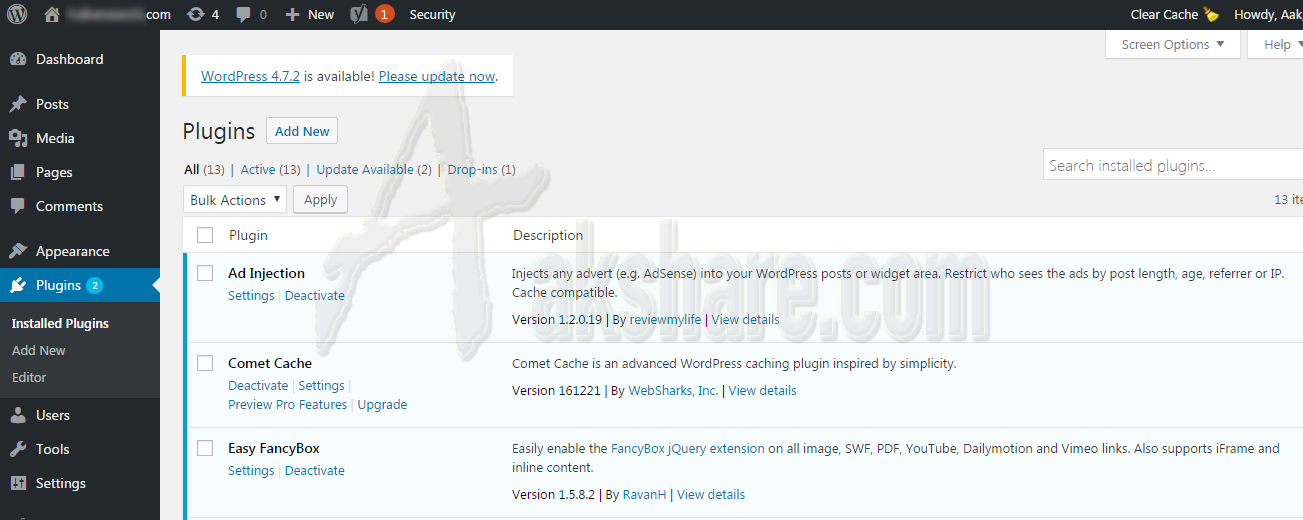Click the Users sidebar icon
Image resolution: width=1303 pixels, height=520 pixels.
click(18, 415)
